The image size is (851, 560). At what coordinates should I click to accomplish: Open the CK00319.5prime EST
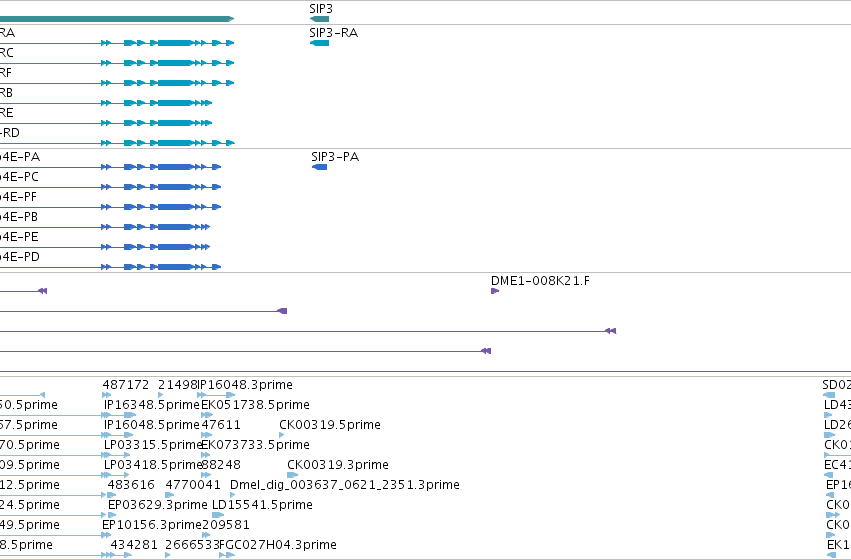pos(330,425)
